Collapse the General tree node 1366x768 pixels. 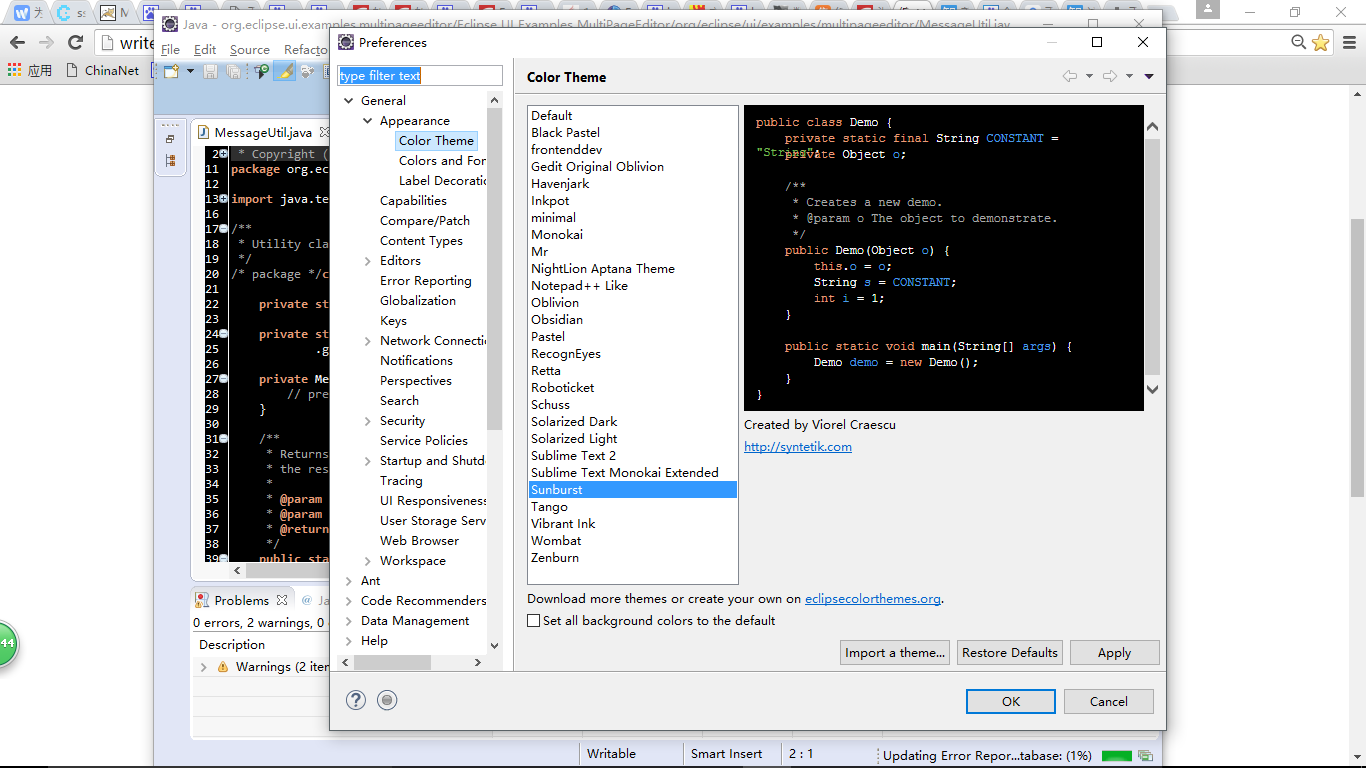pyautogui.click(x=349, y=101)
